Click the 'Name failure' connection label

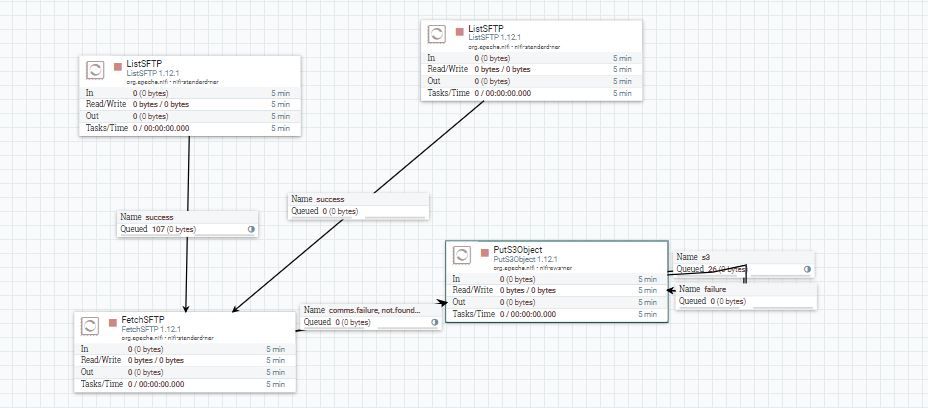click(x=703, y=289)
